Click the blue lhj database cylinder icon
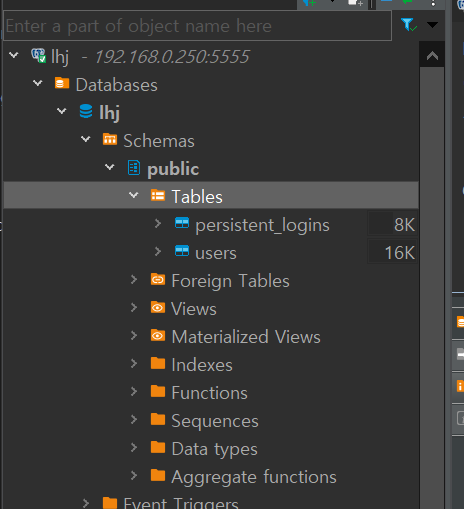Viewport: 464px width, 509px height. point(86,111)
